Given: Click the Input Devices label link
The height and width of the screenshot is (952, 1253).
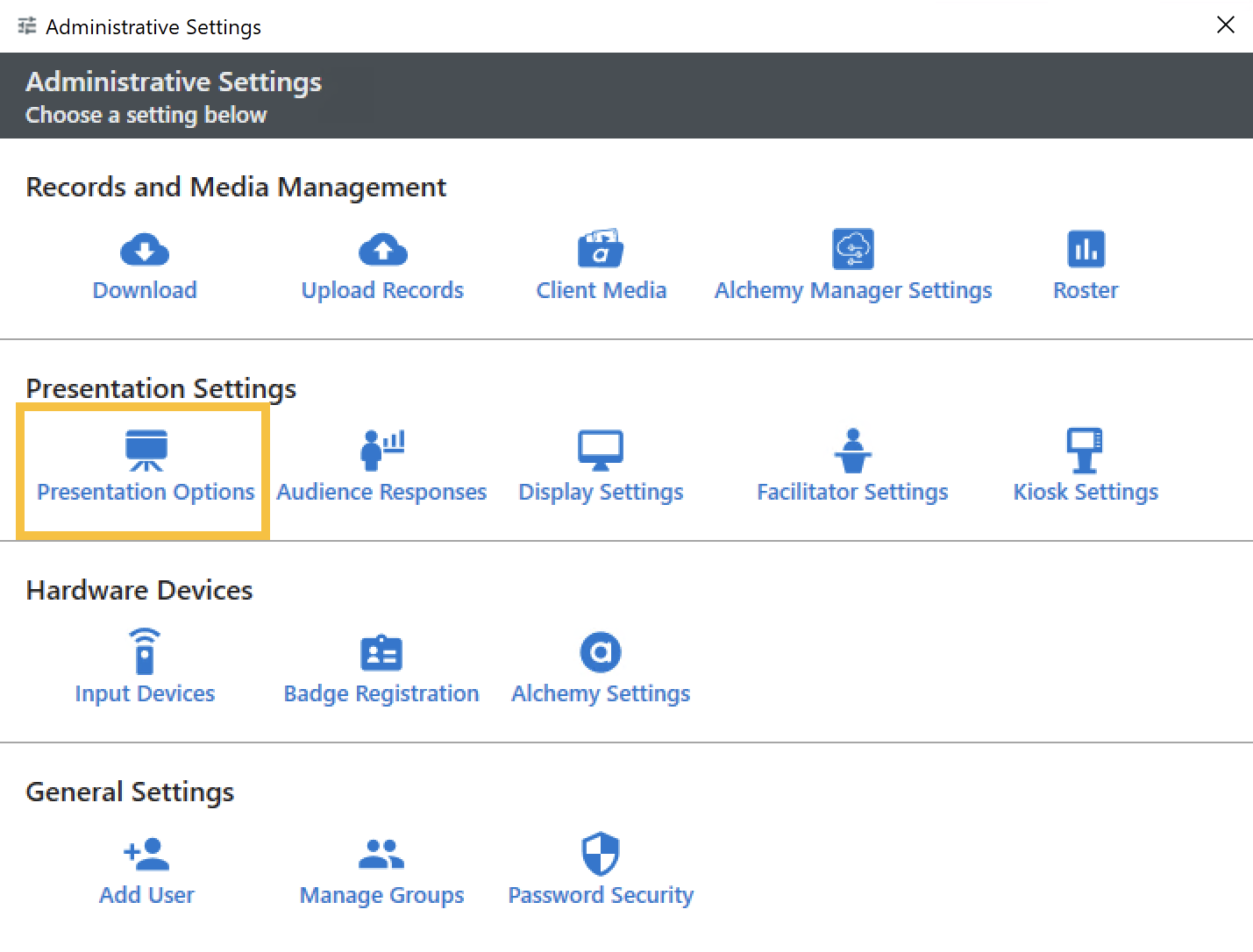Looking at the screenshot, I should 145,693.
